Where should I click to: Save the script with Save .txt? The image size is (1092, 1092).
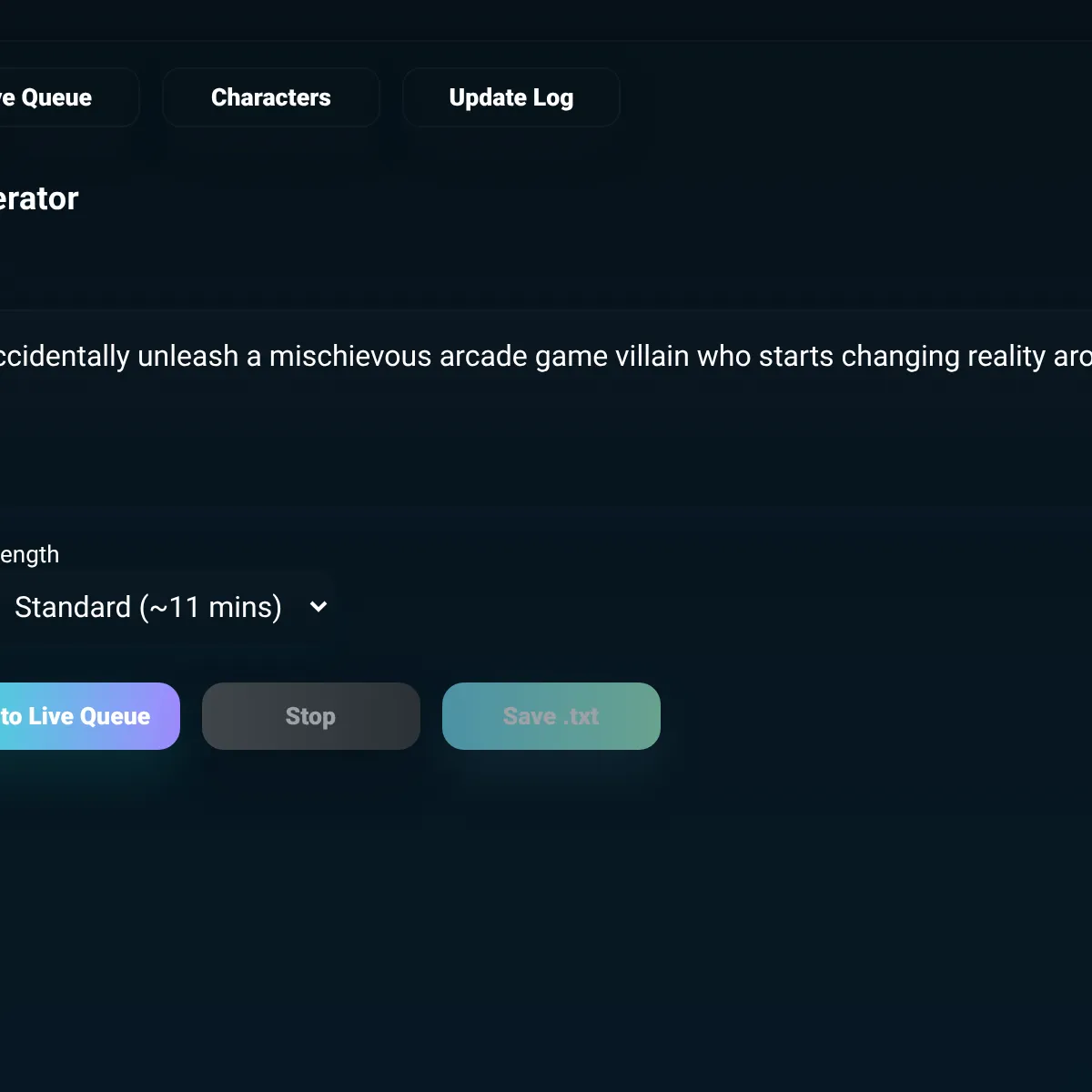(551, 716)
